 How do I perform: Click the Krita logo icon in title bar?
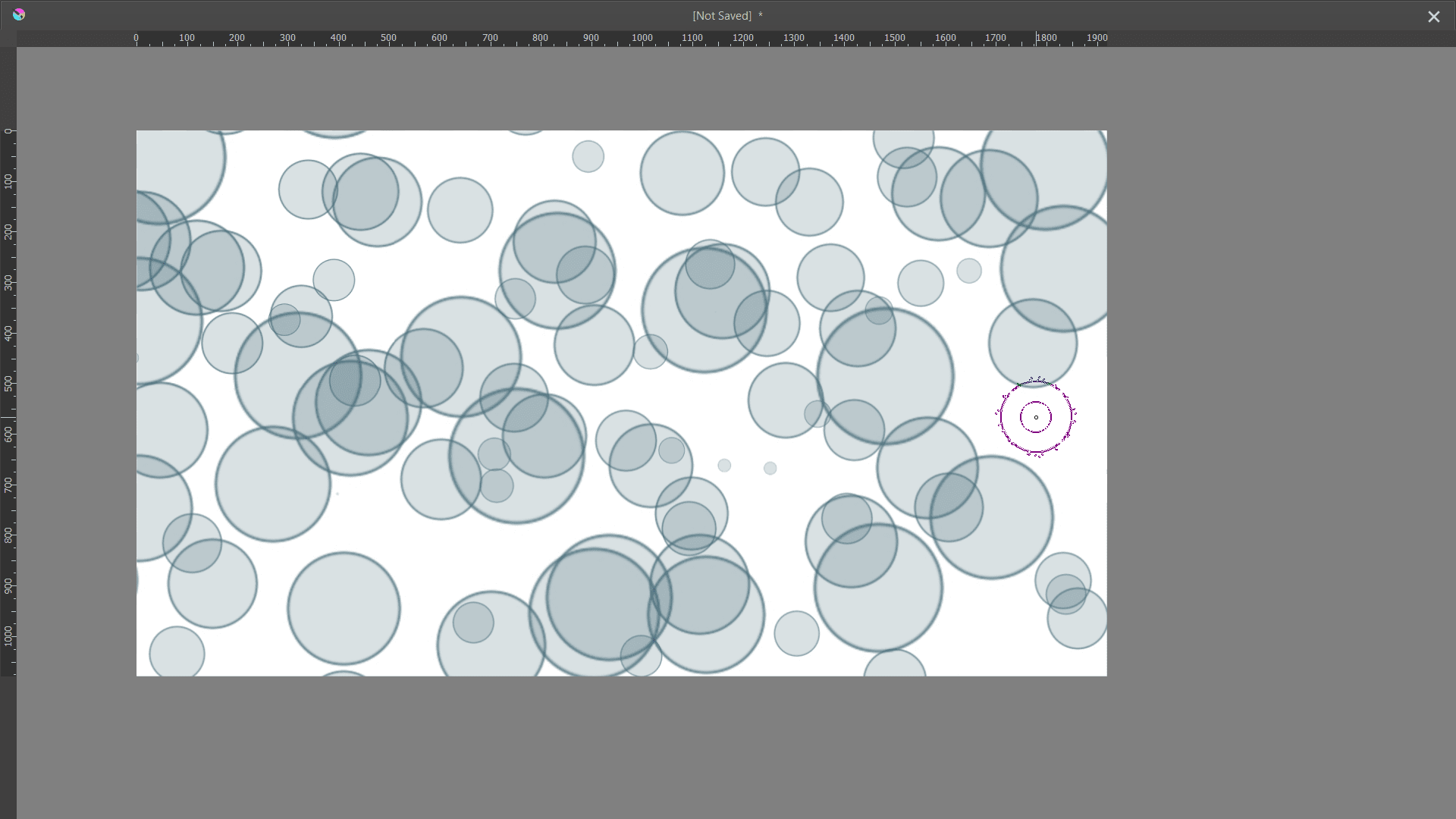click(x=19, y=14)
